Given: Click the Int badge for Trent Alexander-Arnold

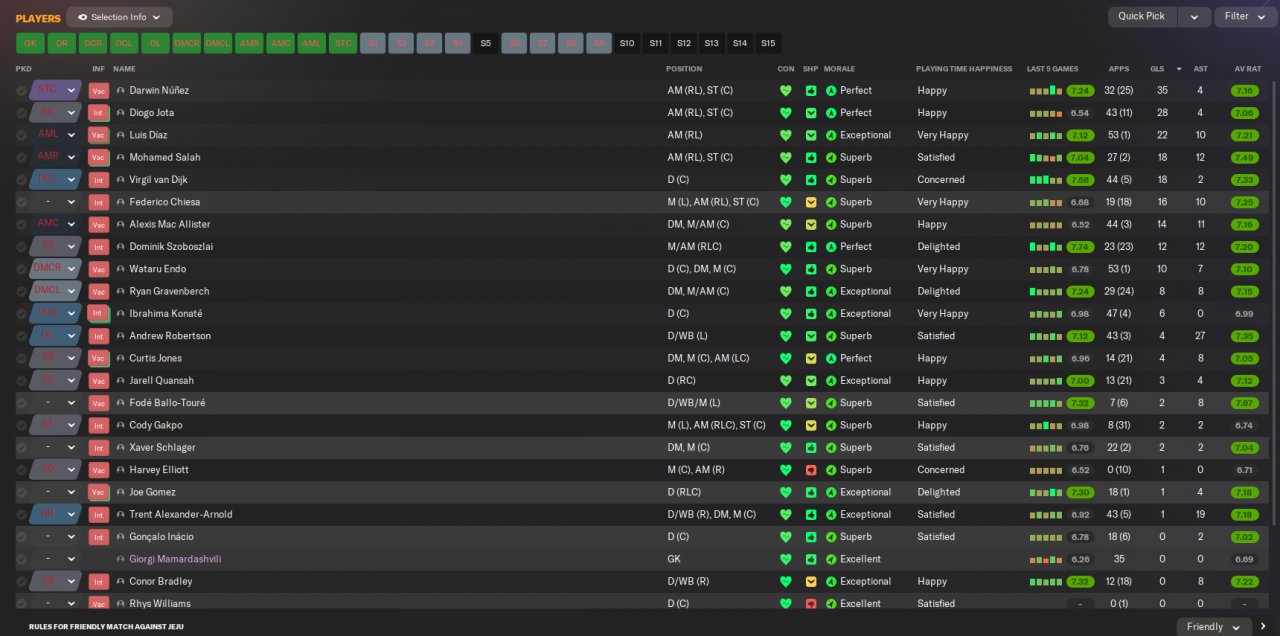Looking at the screenshot, I should point(98,514).
